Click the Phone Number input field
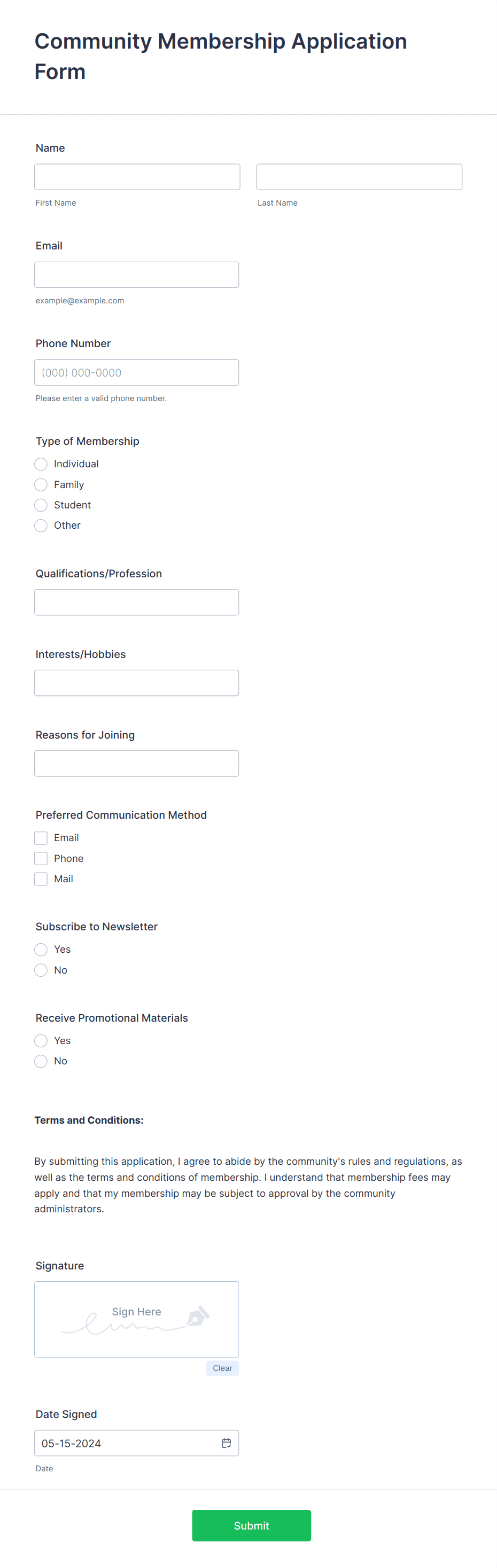The image size is (497, 1568). click(x=136, y=372)
